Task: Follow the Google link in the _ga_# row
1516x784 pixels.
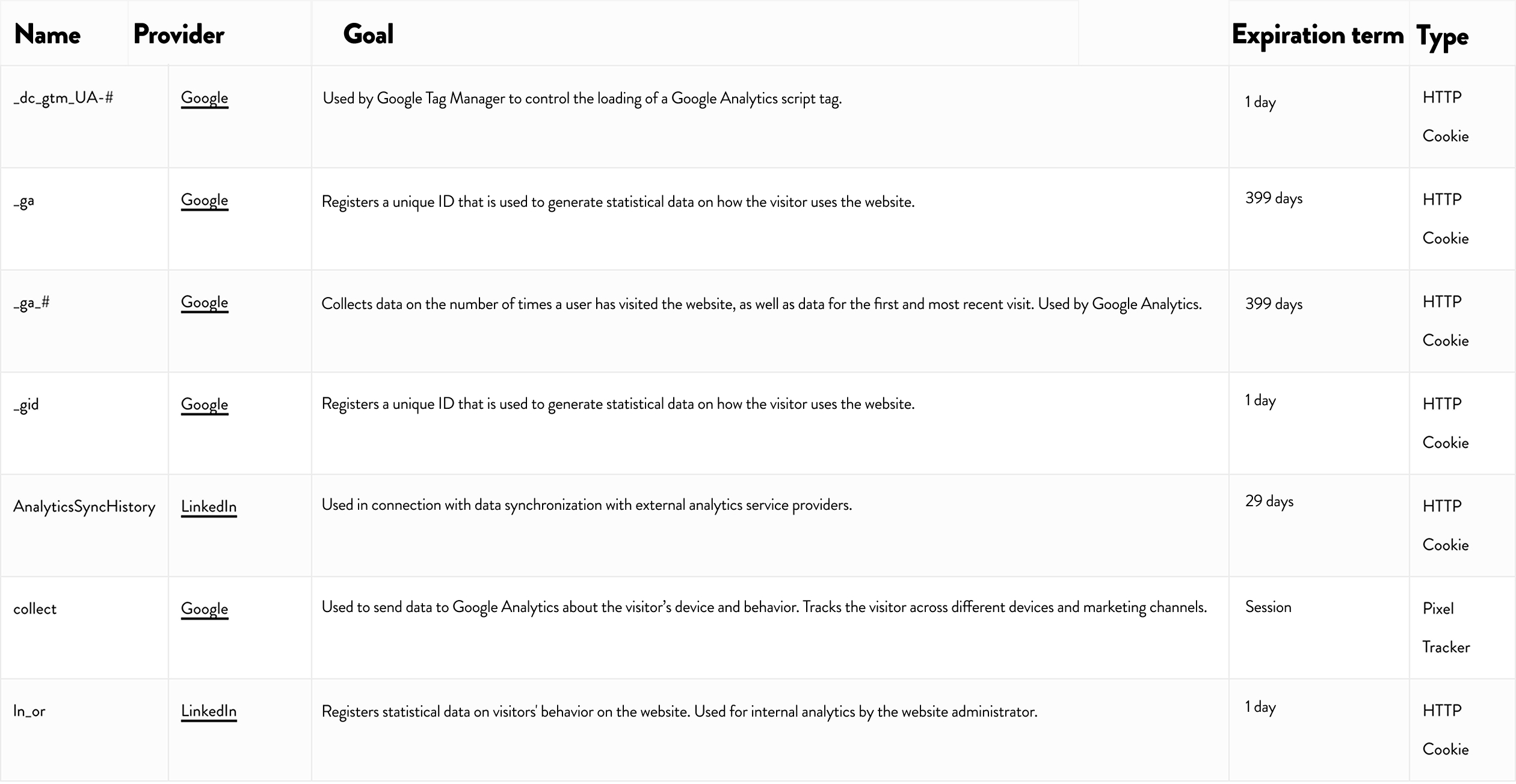Action: tap(205, 303)
